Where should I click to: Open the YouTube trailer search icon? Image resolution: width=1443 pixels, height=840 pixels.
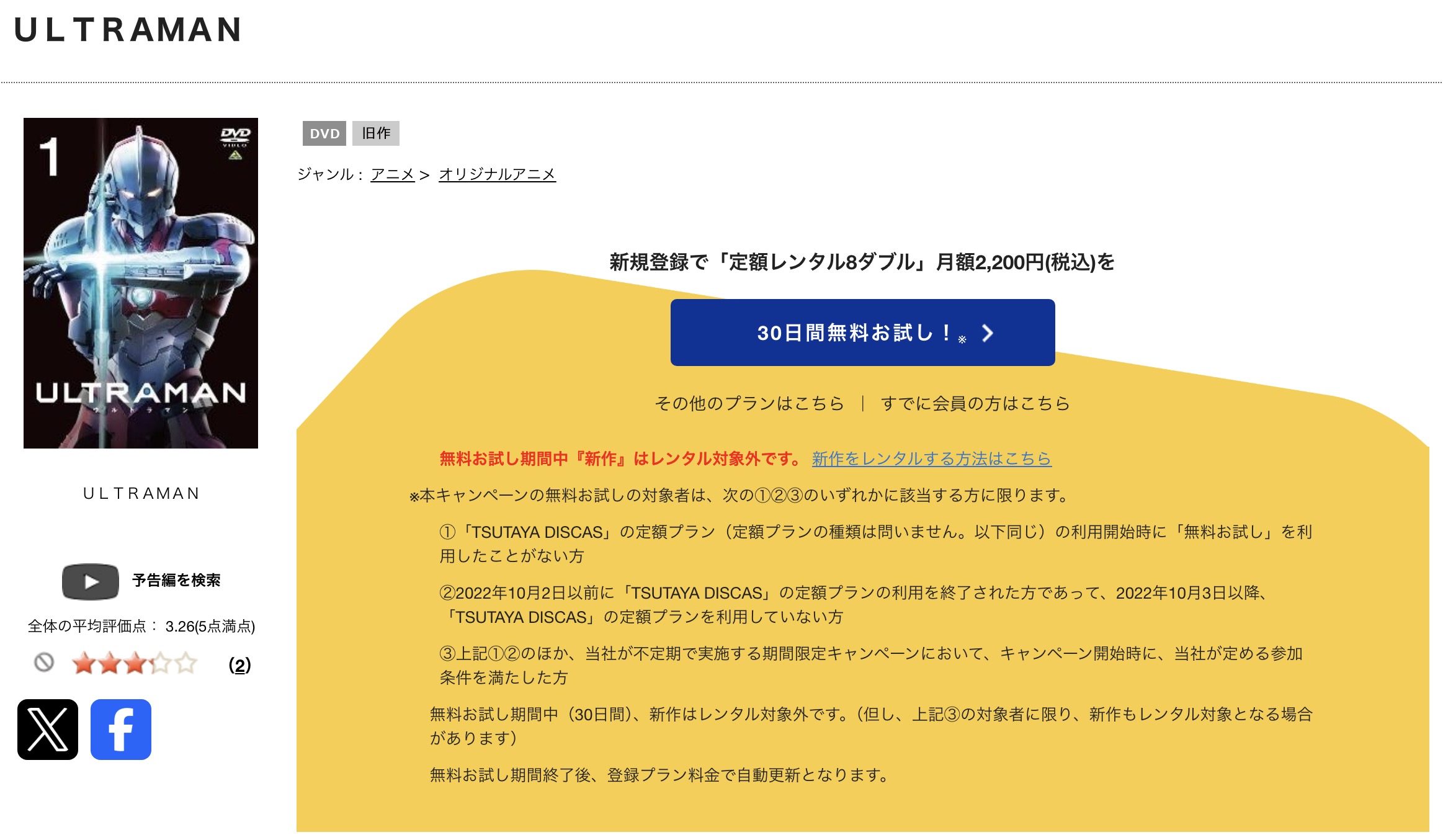tap(91, 581)
